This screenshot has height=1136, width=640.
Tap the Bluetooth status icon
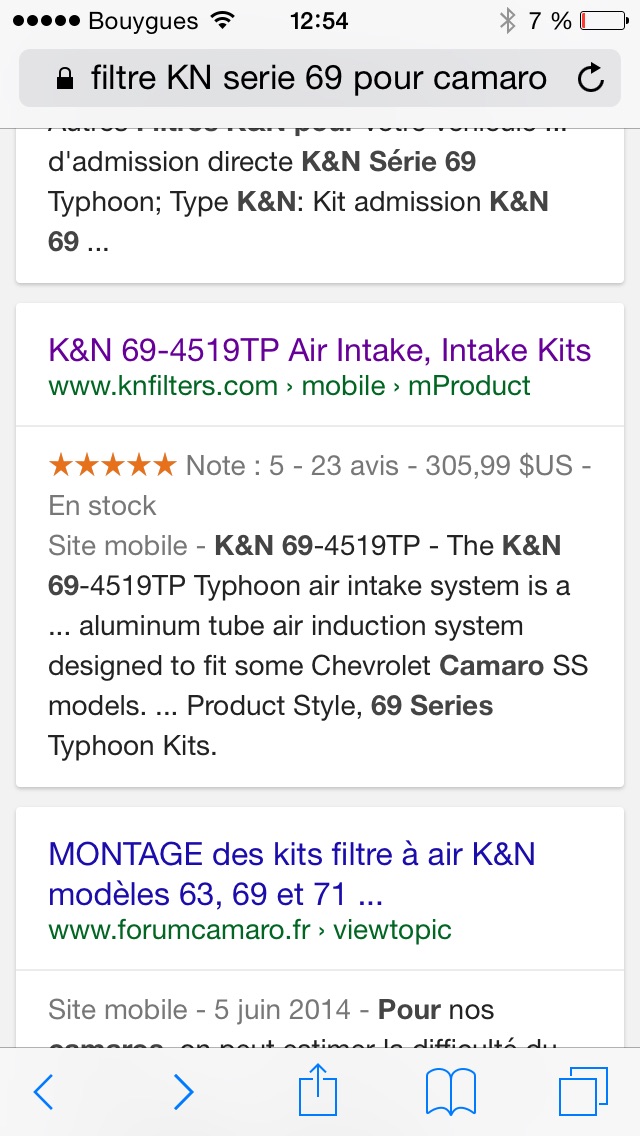(507, 20)
